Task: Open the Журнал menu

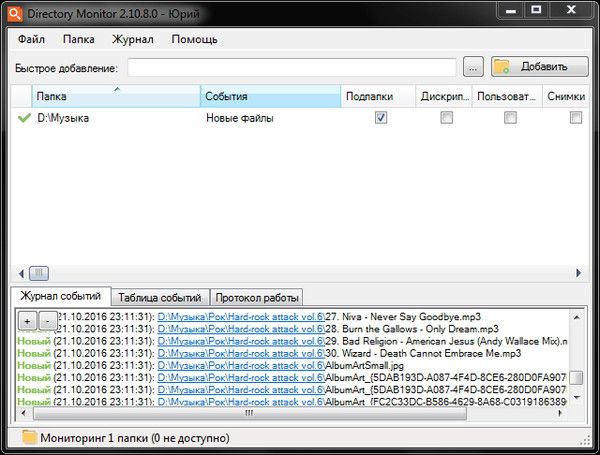Action: pyautogui.click(x=132, y=40)
